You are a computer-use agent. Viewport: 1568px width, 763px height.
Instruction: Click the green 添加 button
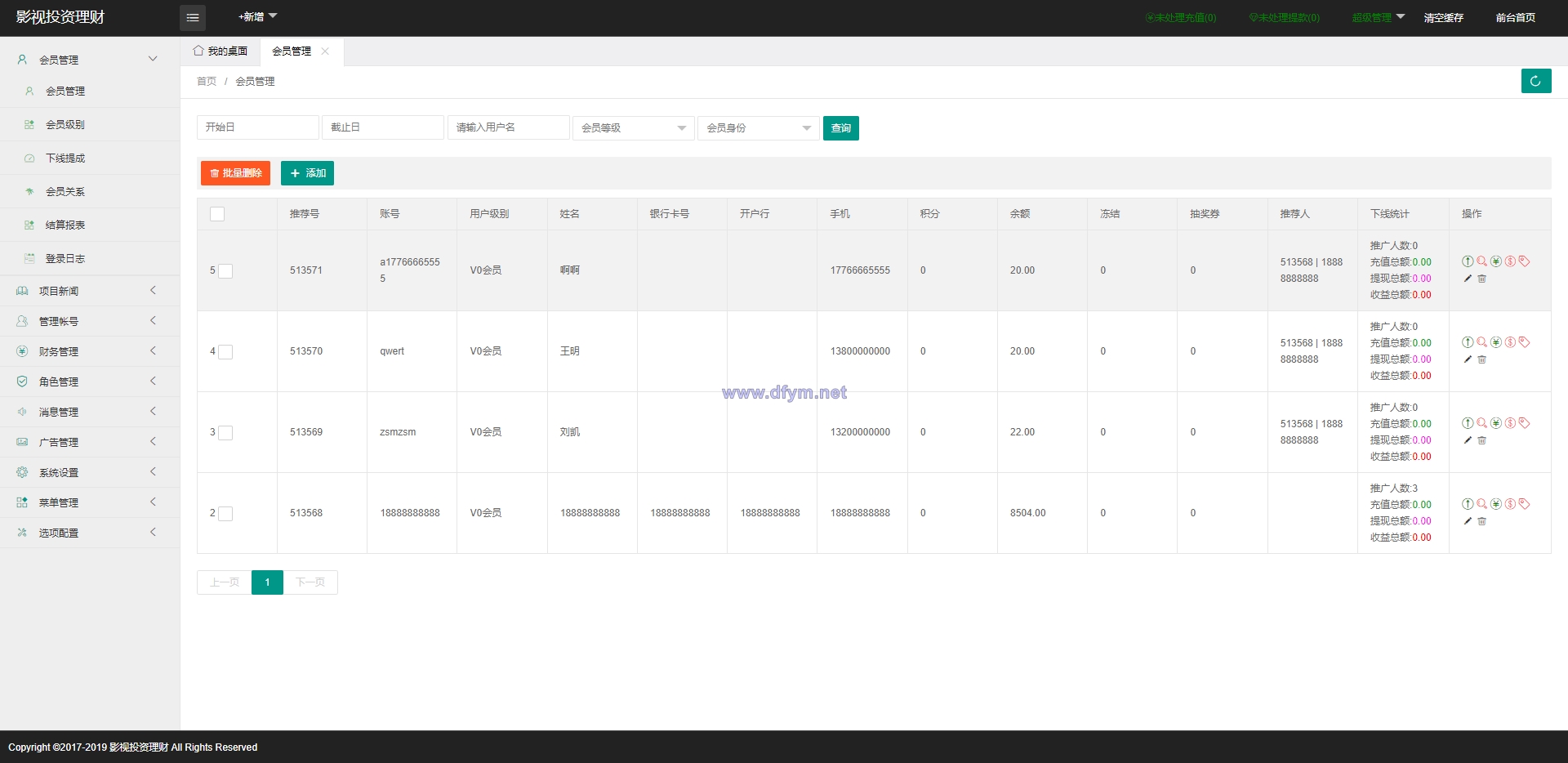coord(307,173)
